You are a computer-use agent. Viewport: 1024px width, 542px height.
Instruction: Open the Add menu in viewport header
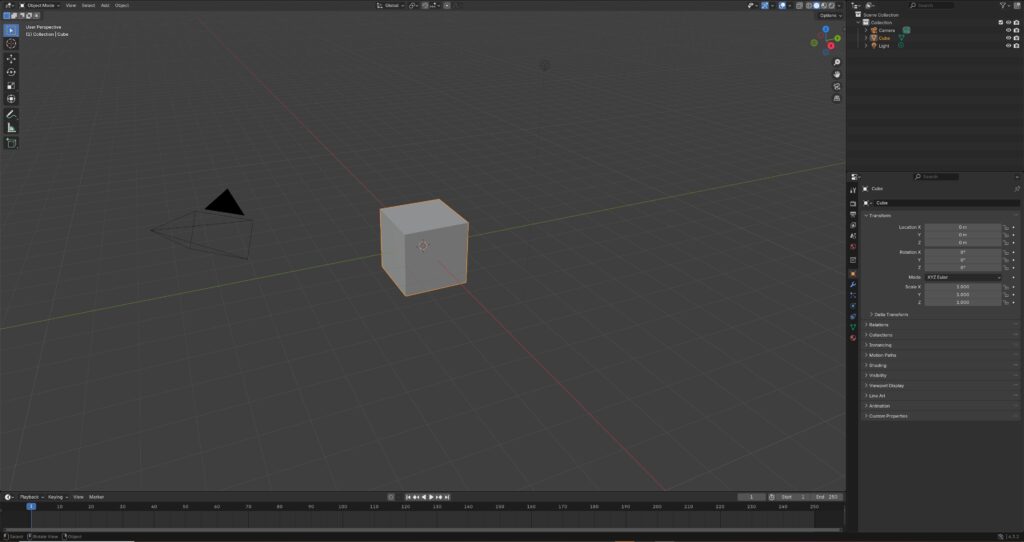104,5
